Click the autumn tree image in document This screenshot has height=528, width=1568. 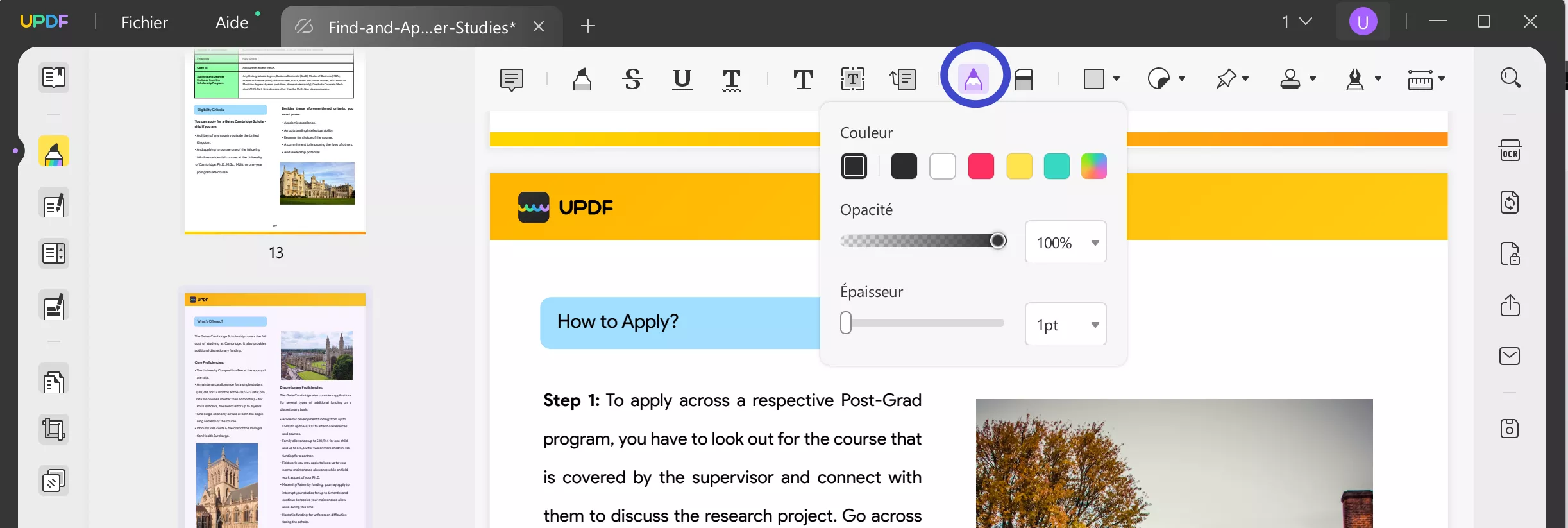click(x=1174, y=463)
